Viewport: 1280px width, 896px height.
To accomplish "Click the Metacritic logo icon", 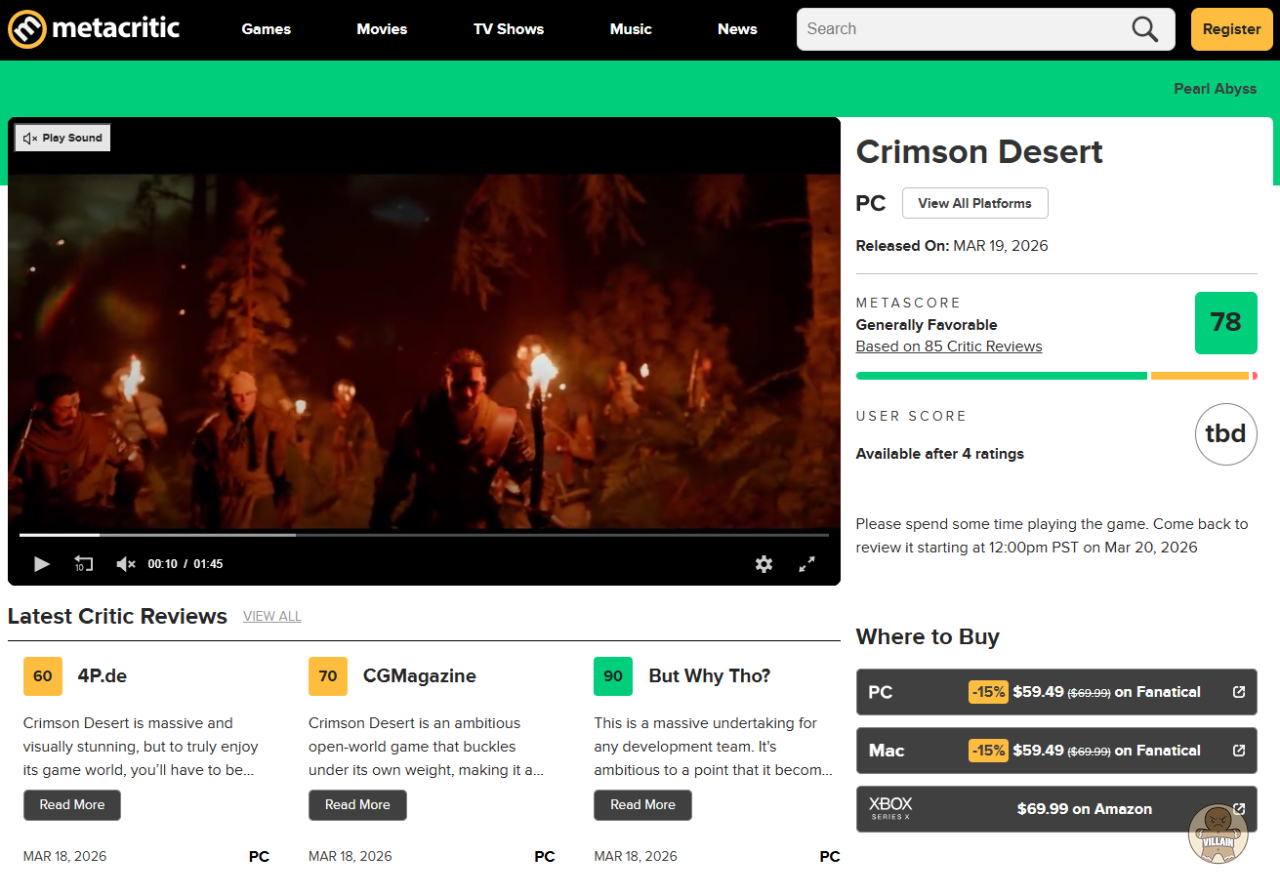I will [x=27, y=29].
